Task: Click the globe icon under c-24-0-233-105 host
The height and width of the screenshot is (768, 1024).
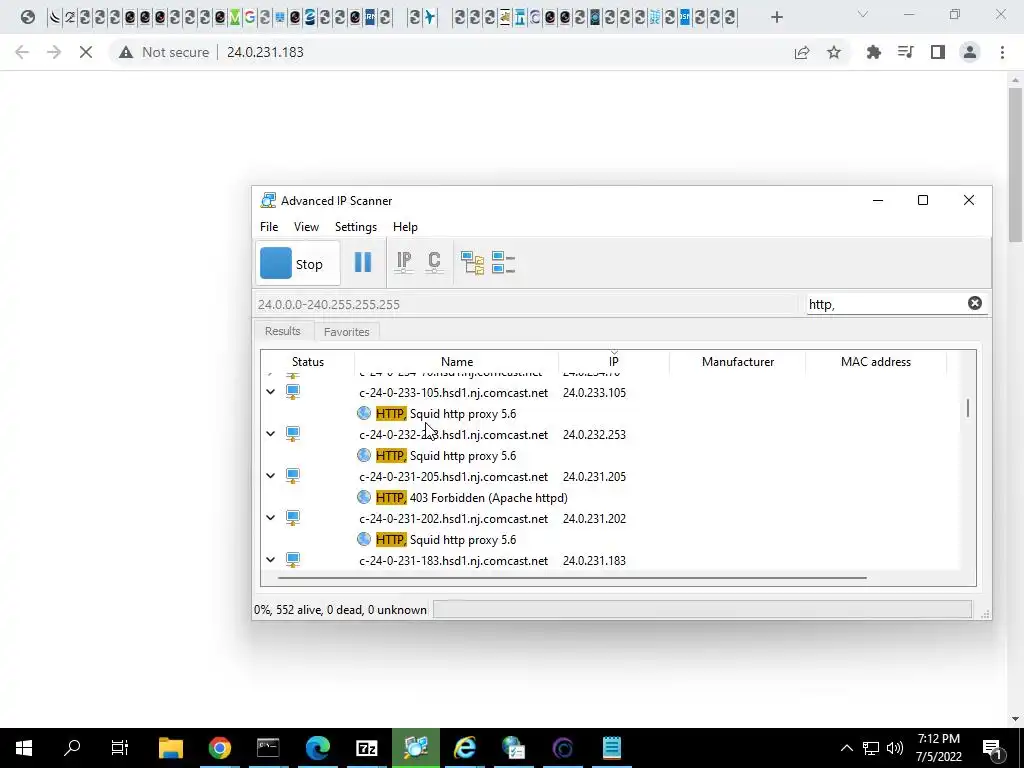Action: coord(364,413)
